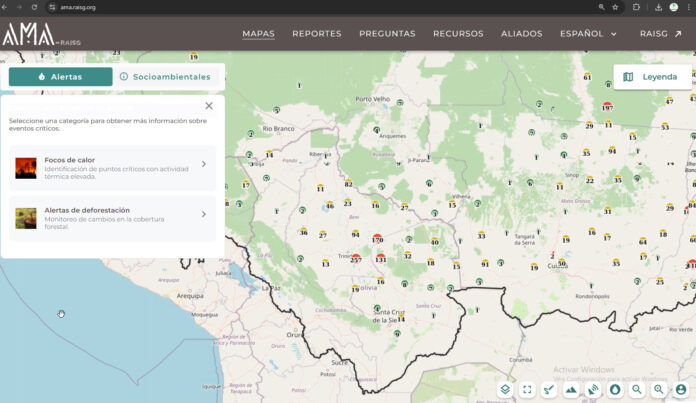Select the Focos de calor title
The image size is (696, 403).
coord(70,160)
